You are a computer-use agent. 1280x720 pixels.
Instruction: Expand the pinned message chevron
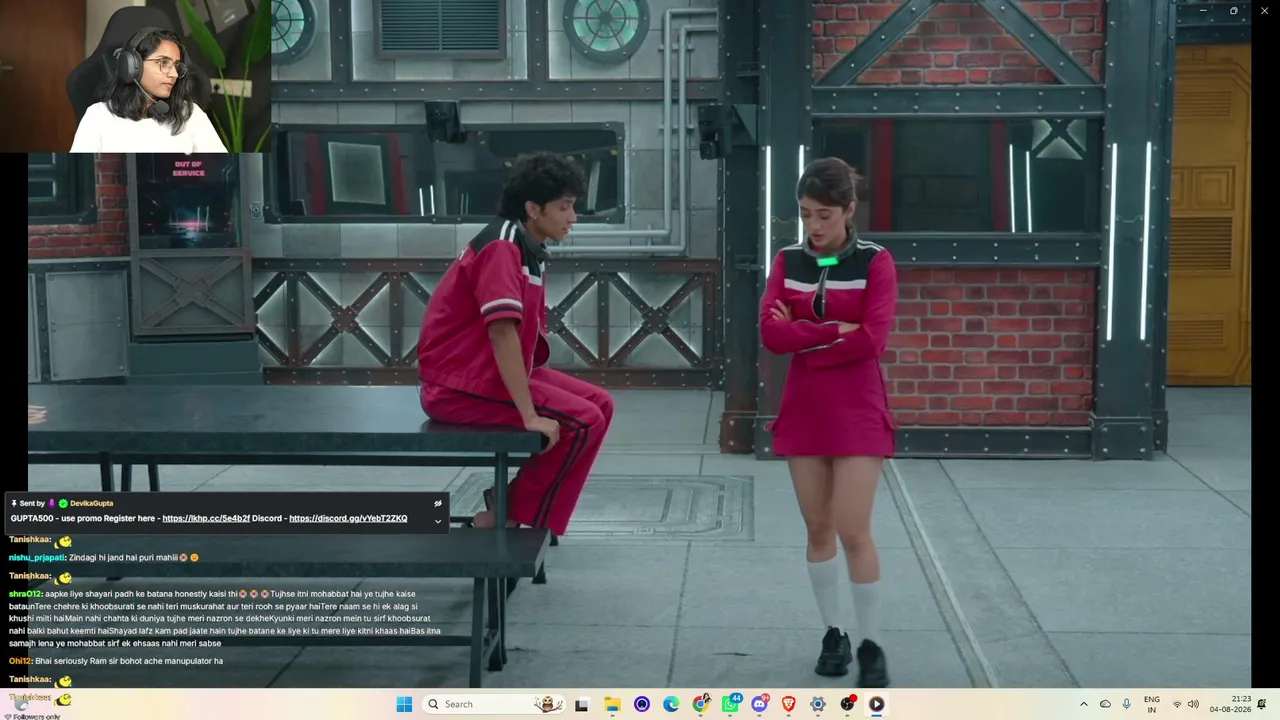437,521
